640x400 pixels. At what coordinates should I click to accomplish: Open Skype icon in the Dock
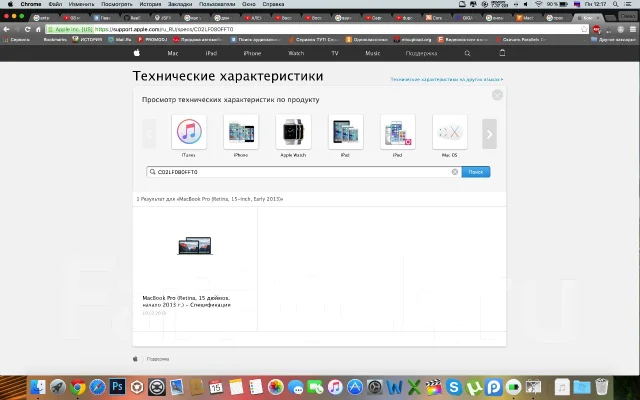tap(453, 387)
